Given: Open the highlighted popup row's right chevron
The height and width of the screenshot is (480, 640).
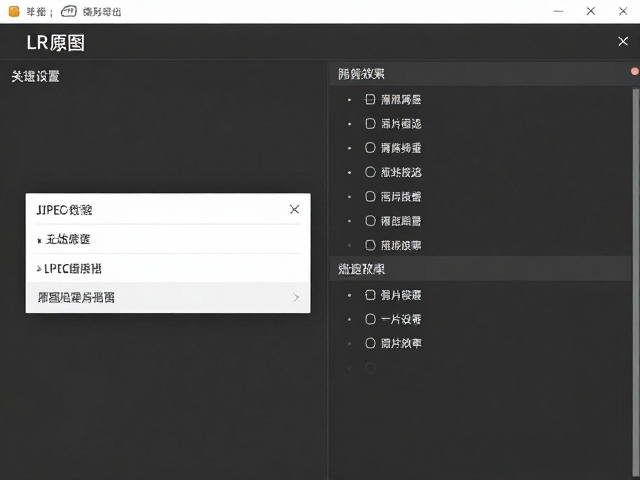Looking at the screenshot, I should (296, 298).
